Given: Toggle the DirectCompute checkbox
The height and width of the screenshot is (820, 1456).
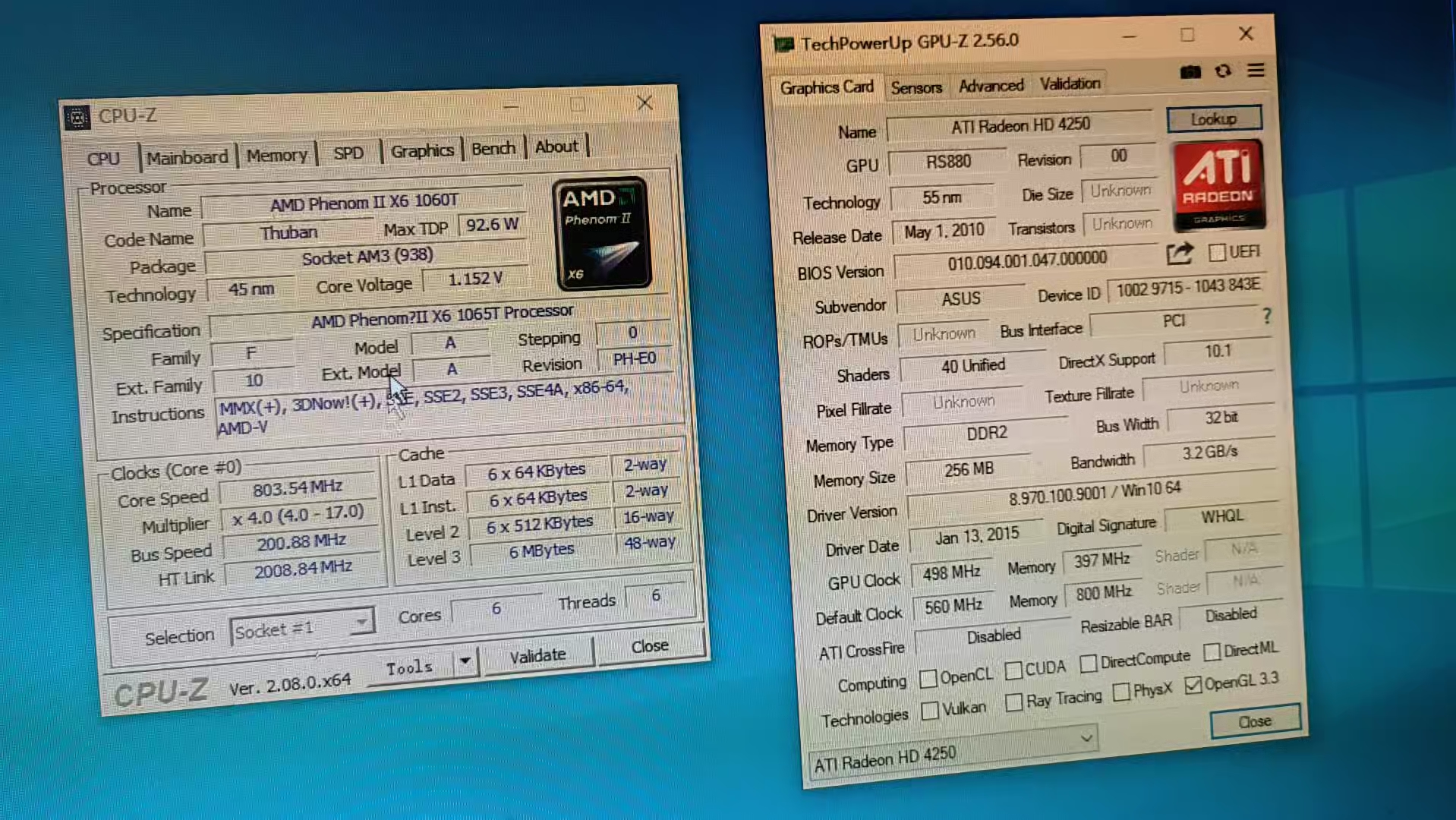Looking at the screenshot, I should [1088, 663].
